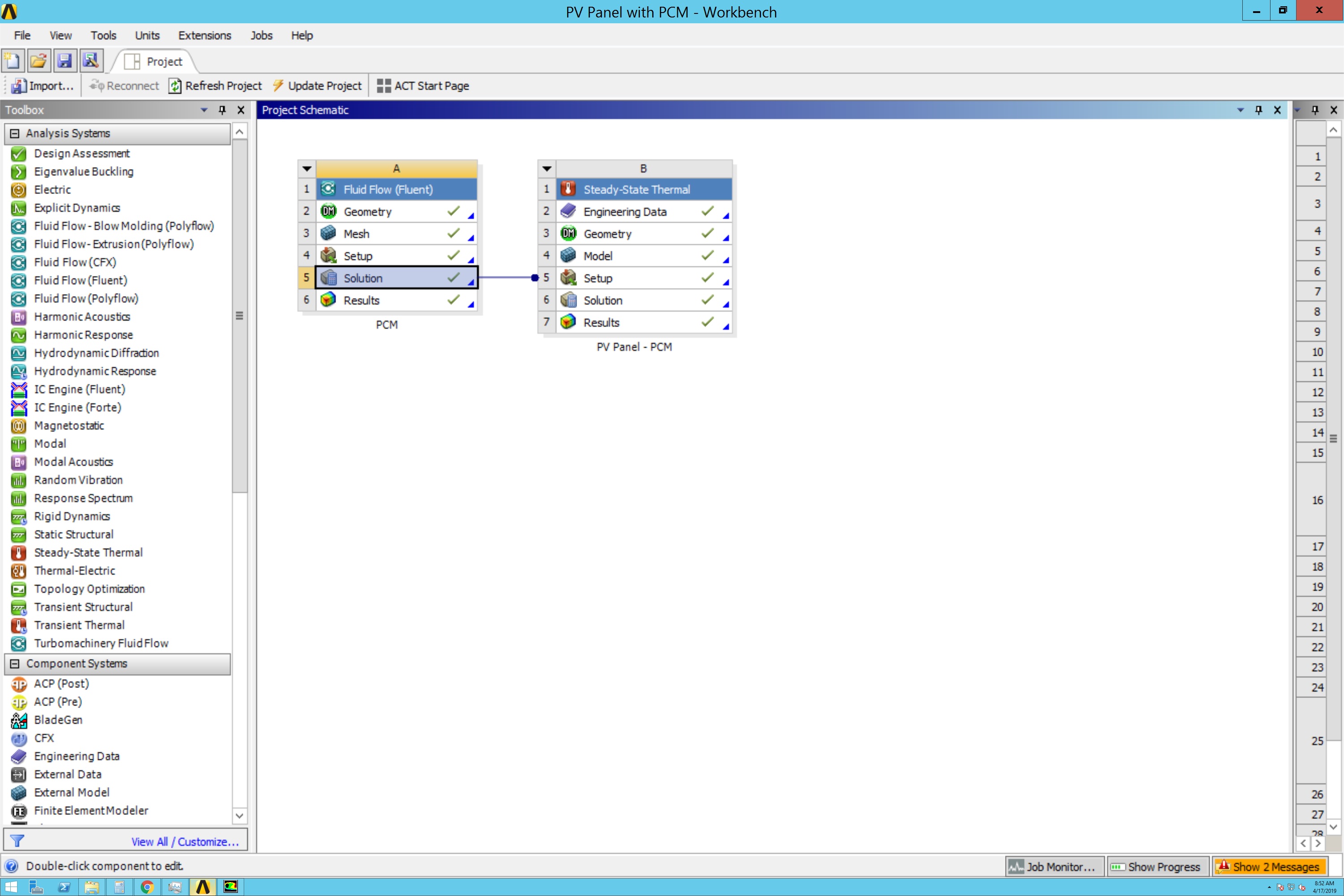This screenshot has width=1344, height=896.
Task: Click the Toolbox scrollbar up arrow
Action: coord(239,132)
